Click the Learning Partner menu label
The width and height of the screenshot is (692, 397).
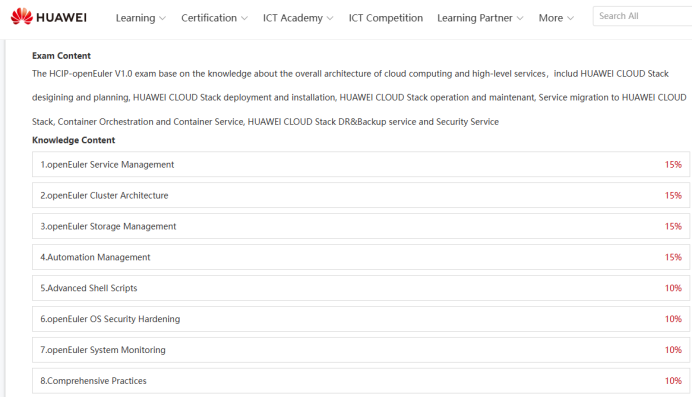point(475,18)
